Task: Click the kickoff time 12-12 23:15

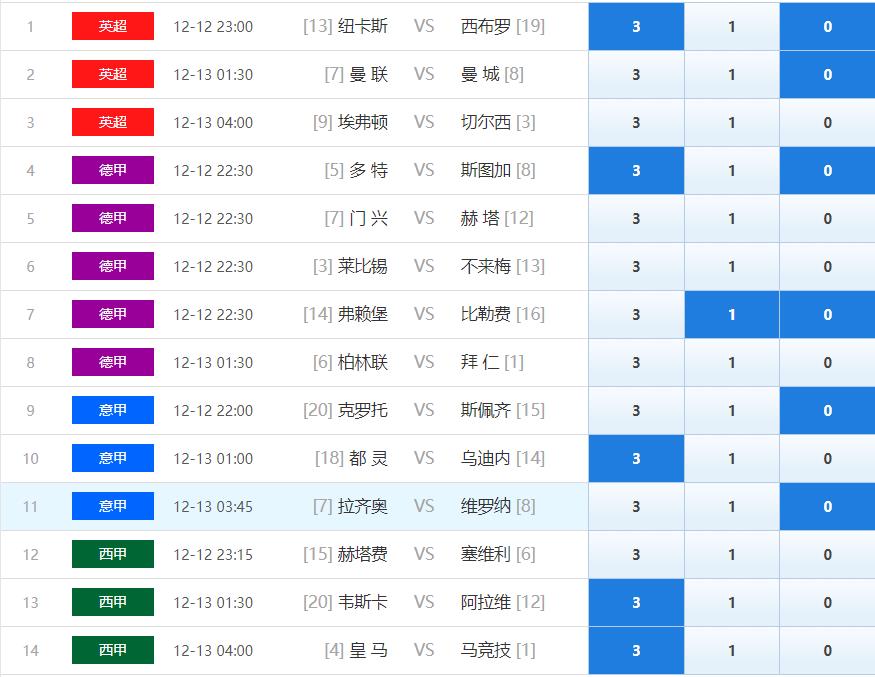Action: tap(213, 555)
